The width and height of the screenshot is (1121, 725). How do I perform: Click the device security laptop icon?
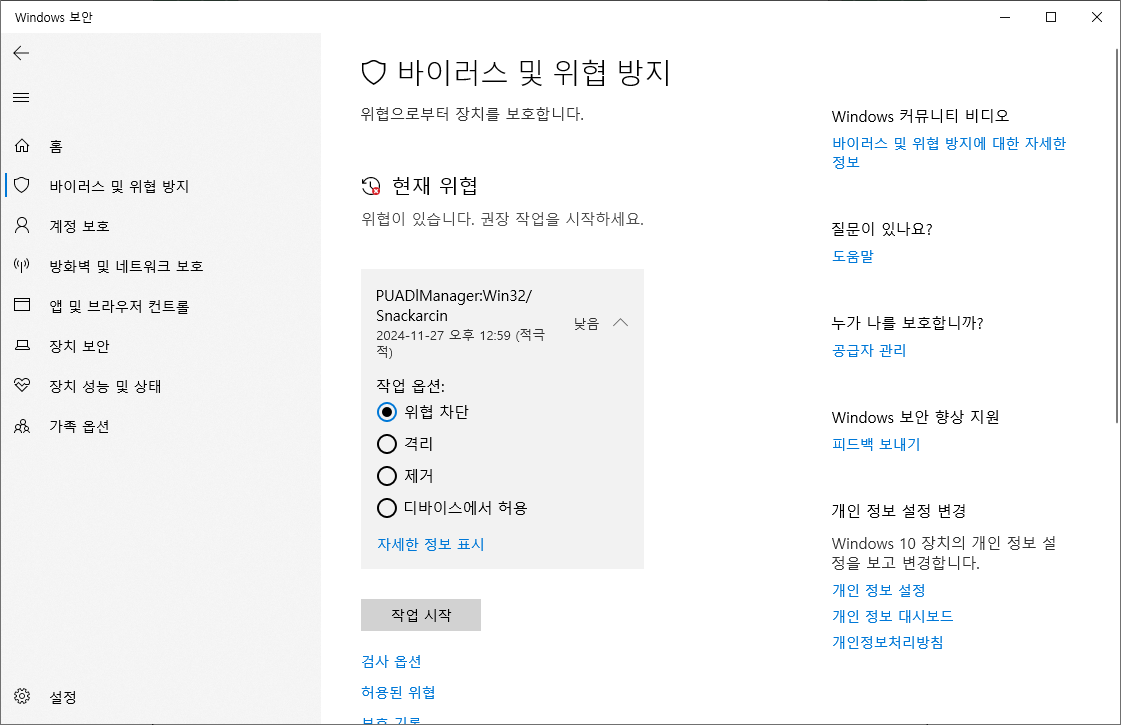point(22,346)
